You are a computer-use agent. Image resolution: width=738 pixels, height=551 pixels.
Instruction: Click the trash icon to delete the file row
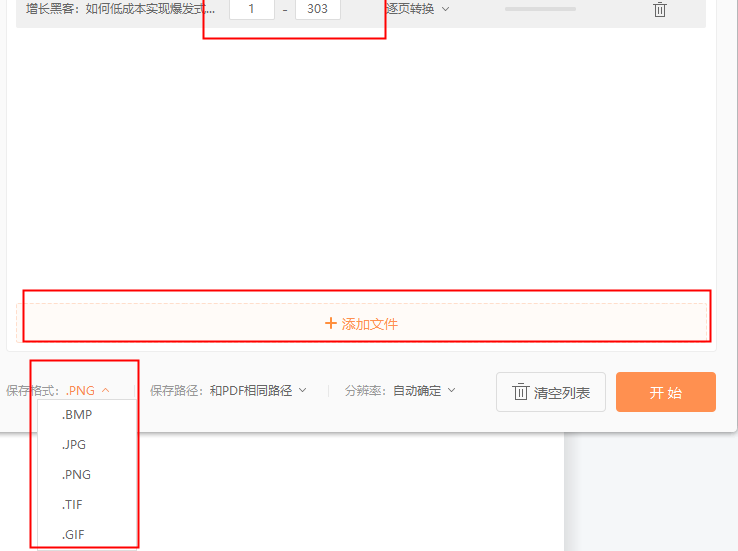pos(660,9)
